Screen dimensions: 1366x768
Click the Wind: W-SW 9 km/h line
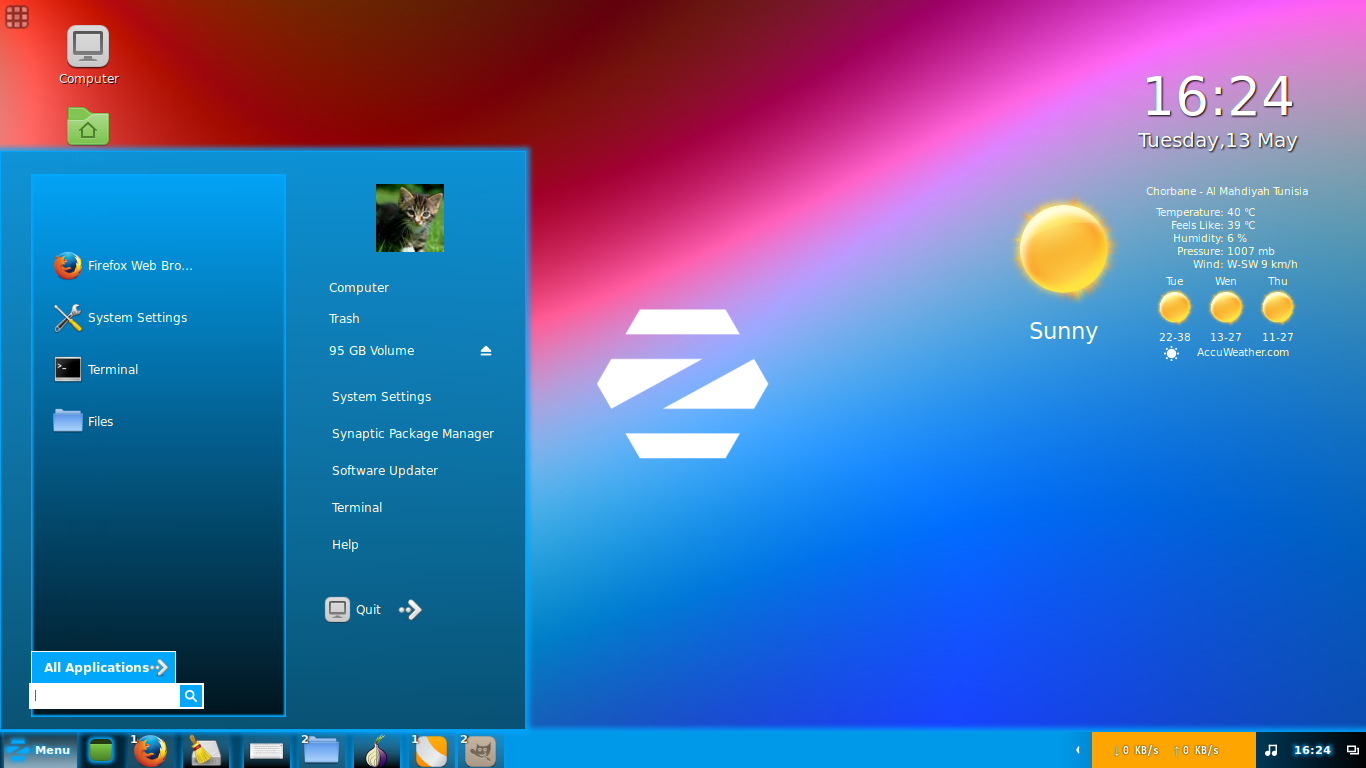coord(1245,264)
